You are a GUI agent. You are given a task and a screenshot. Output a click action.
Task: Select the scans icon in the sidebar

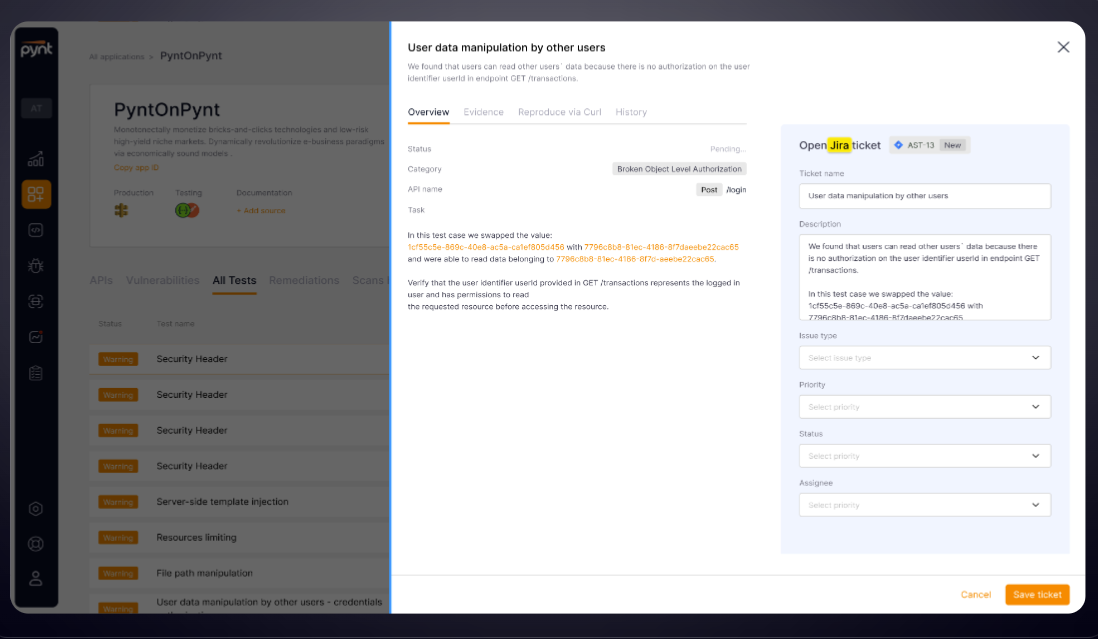tap(36, 301)
